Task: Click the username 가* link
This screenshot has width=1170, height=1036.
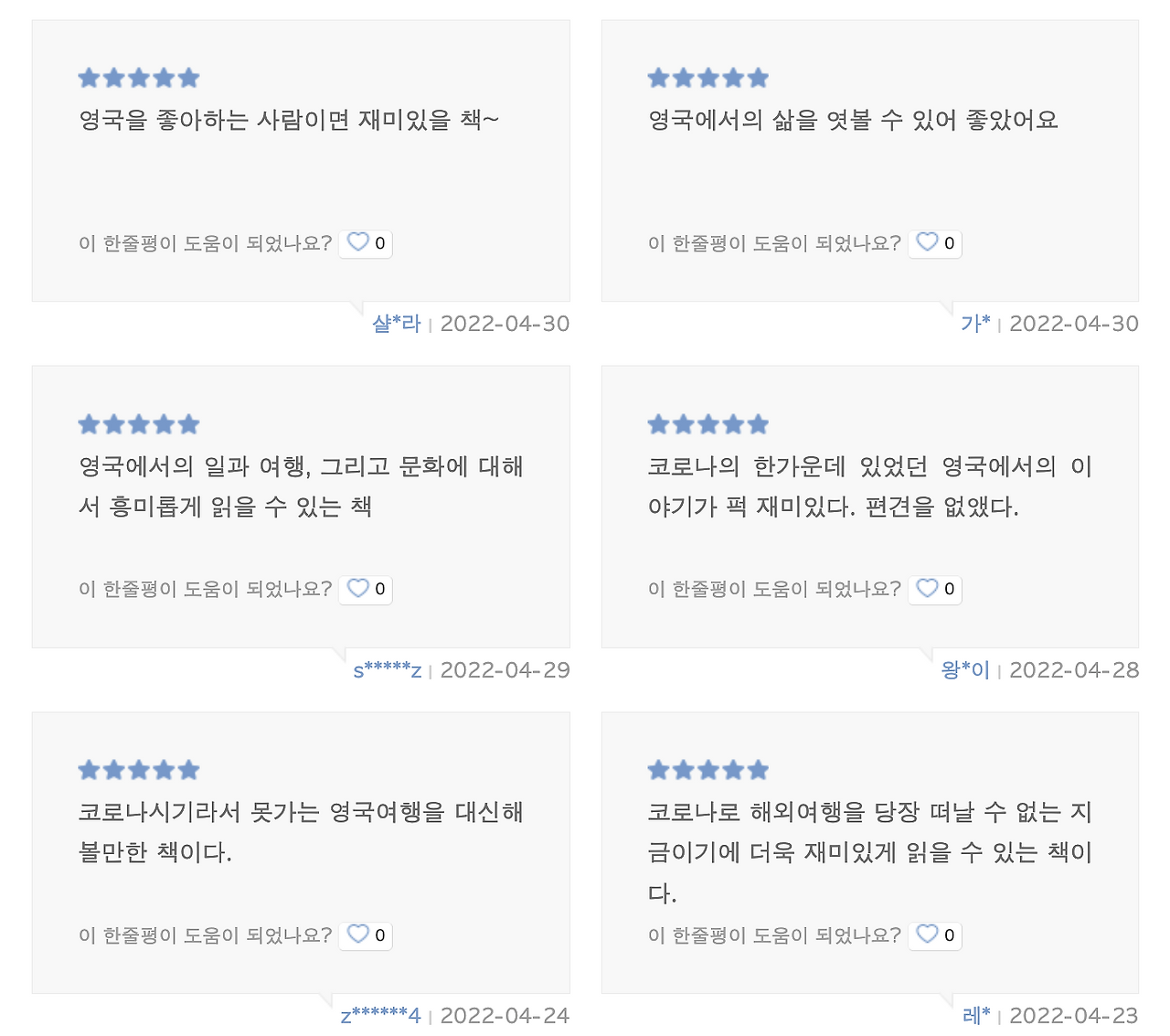Action: coord(977,323)
